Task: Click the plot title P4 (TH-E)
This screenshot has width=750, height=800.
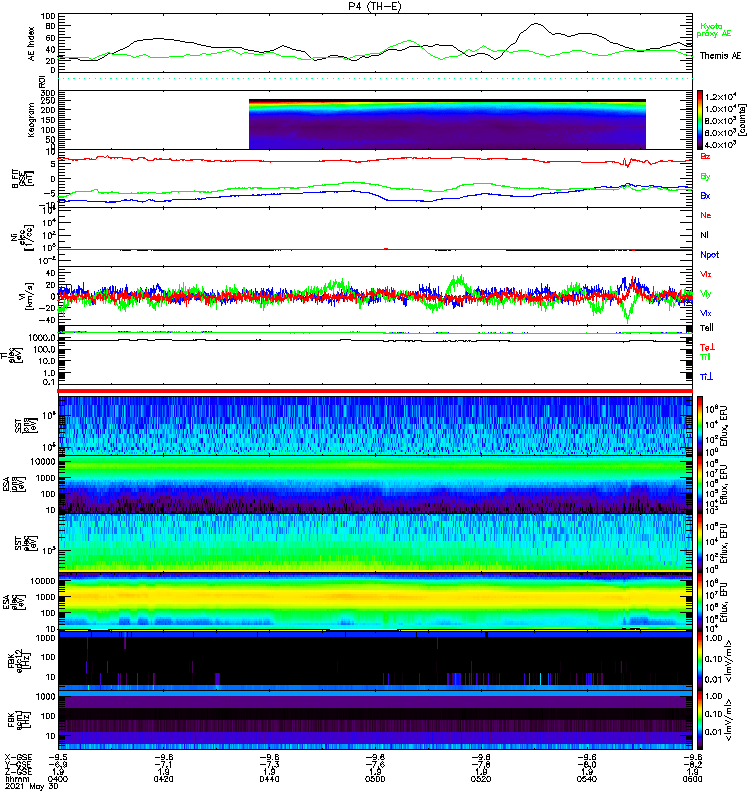Action: click(374, 7)
